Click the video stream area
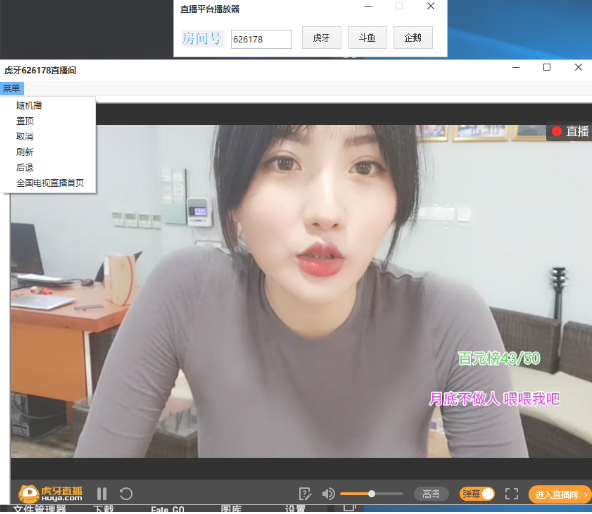592x514 pixels. (x=301, y=291)
